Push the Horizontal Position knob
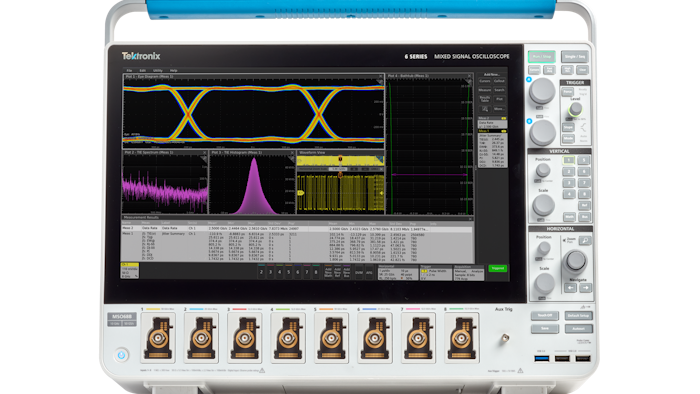 coord(544,248)
